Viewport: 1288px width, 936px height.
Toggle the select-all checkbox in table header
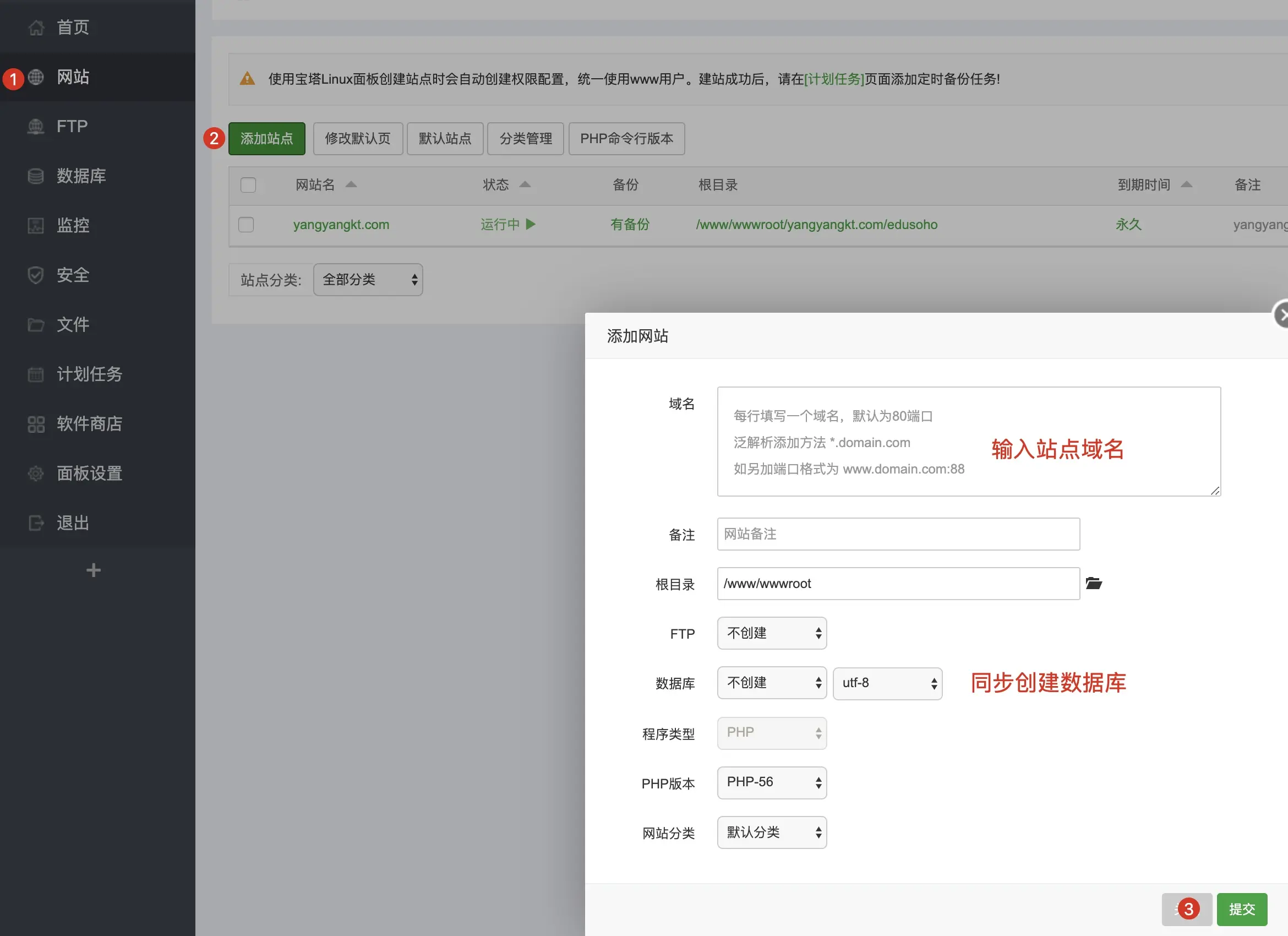click(248, 185)
